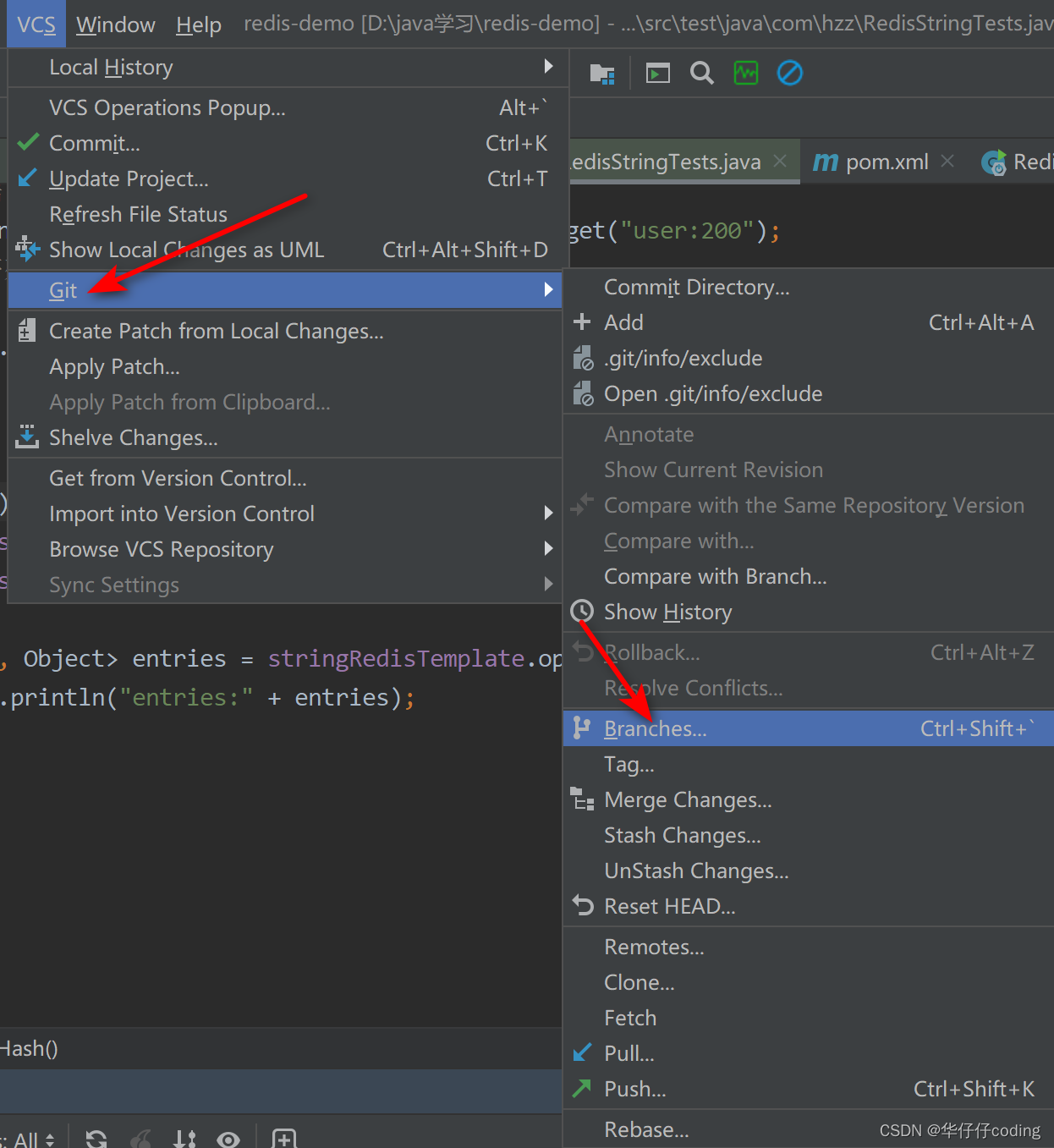
Task: Click the blue prohibited circle toolbar icon
Action: [x=790, y=74]
